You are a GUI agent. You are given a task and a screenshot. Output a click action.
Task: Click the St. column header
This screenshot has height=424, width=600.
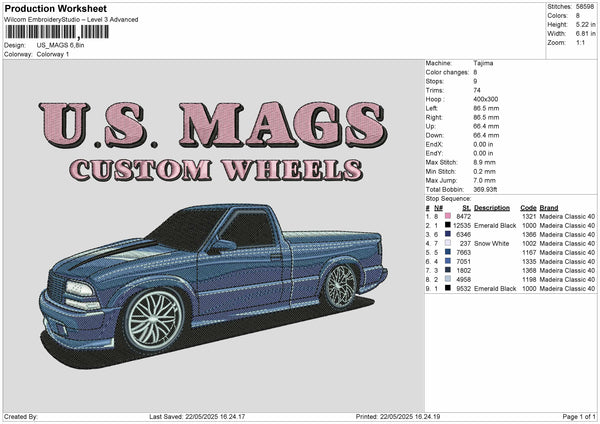(466, 208)
